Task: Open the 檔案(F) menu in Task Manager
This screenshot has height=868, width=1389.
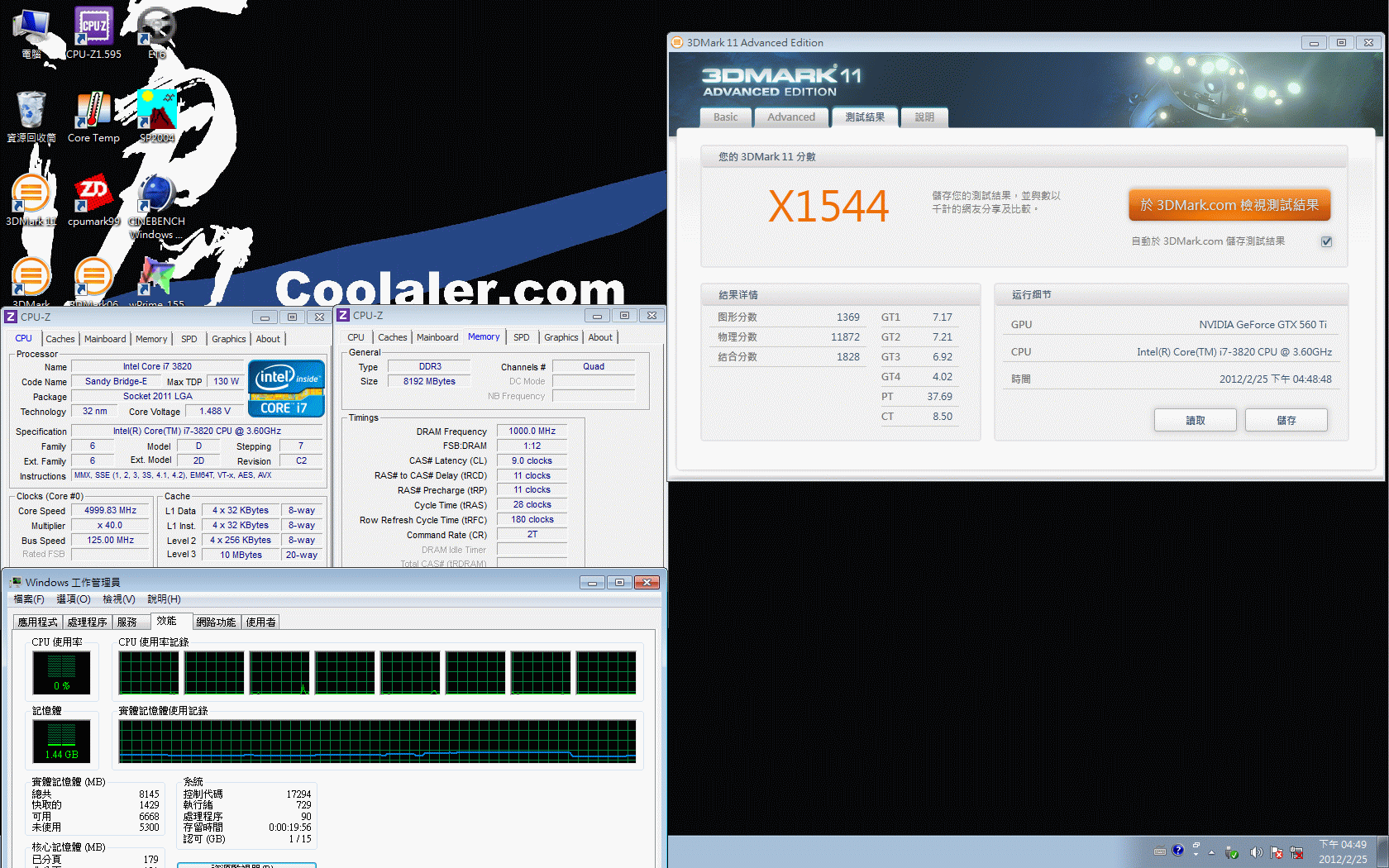Action: click(29, 599)
